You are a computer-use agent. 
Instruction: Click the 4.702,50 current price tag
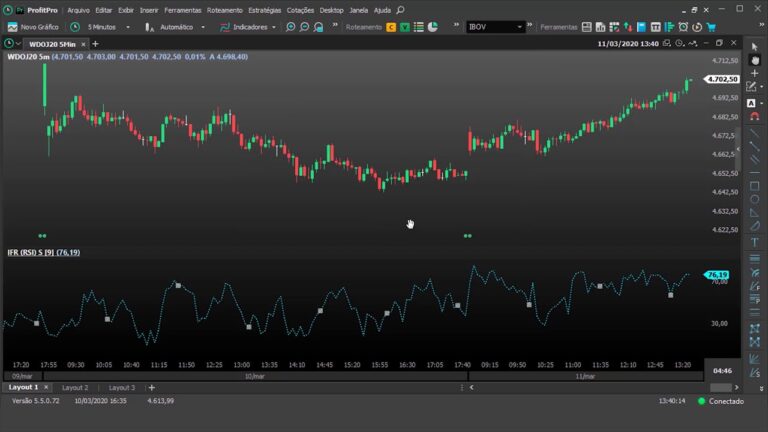click(x=721, y=79)
